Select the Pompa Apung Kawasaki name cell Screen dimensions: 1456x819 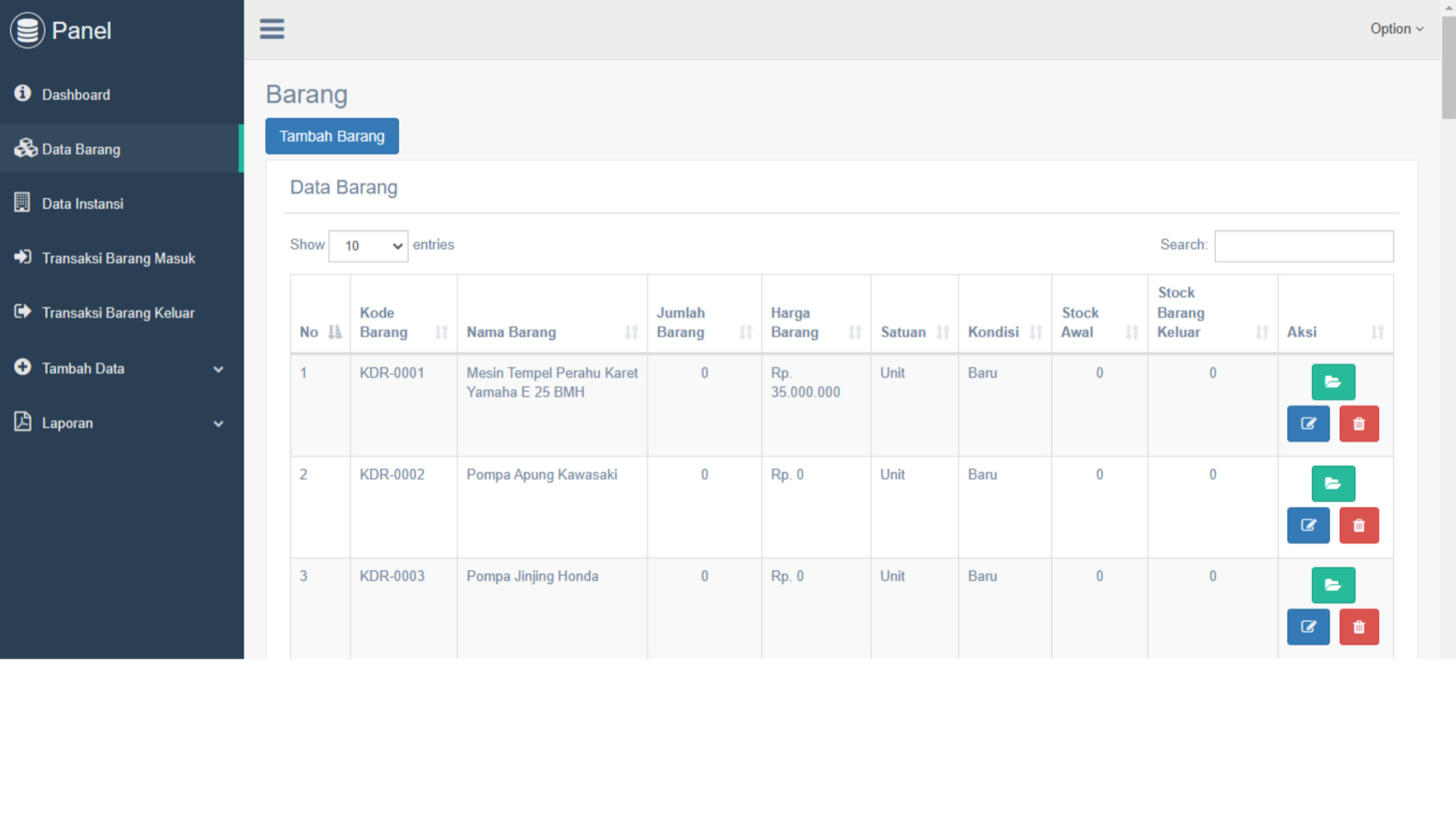[552, 507]
